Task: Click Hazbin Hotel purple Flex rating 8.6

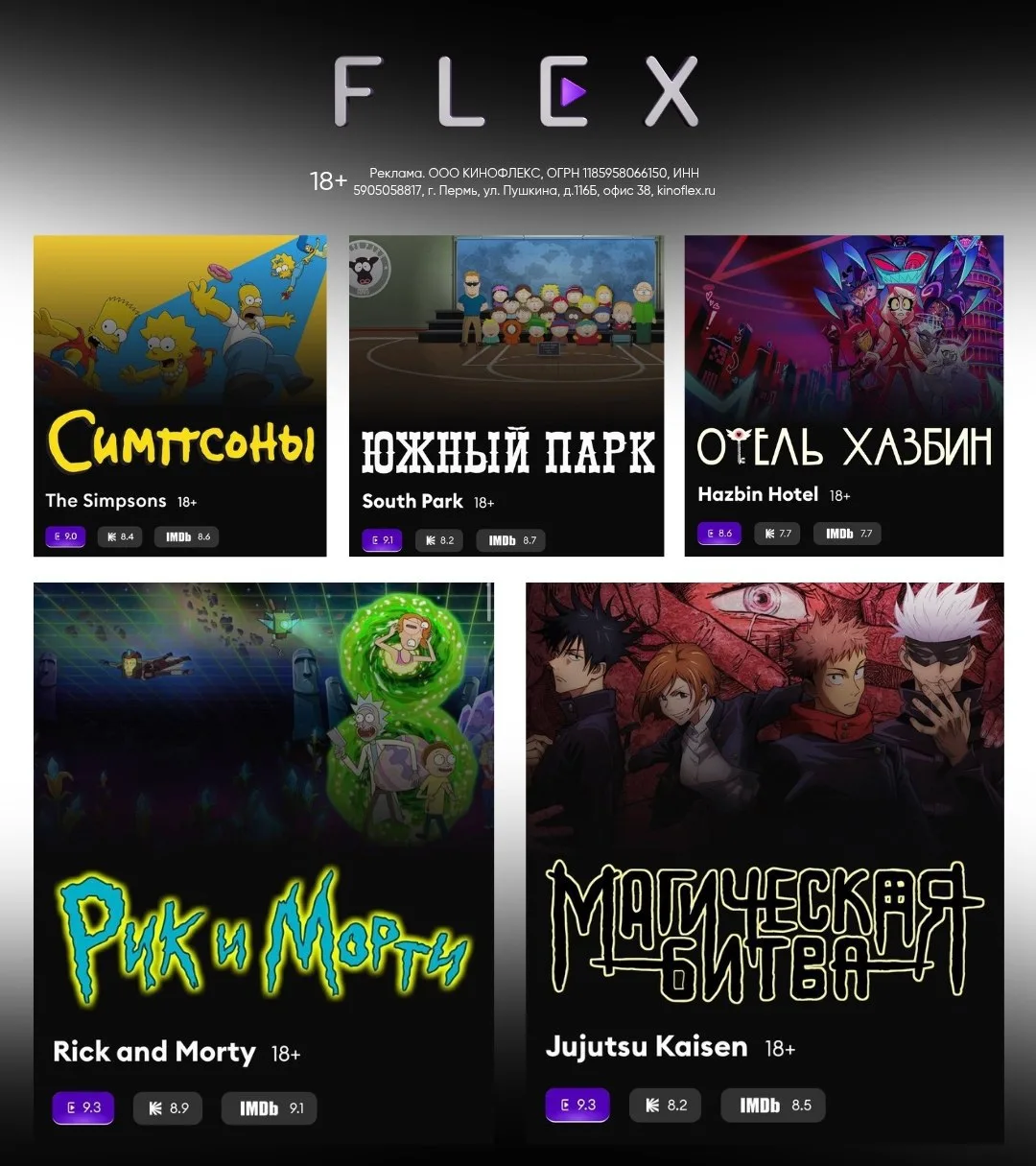Action: tap(719, 534)
